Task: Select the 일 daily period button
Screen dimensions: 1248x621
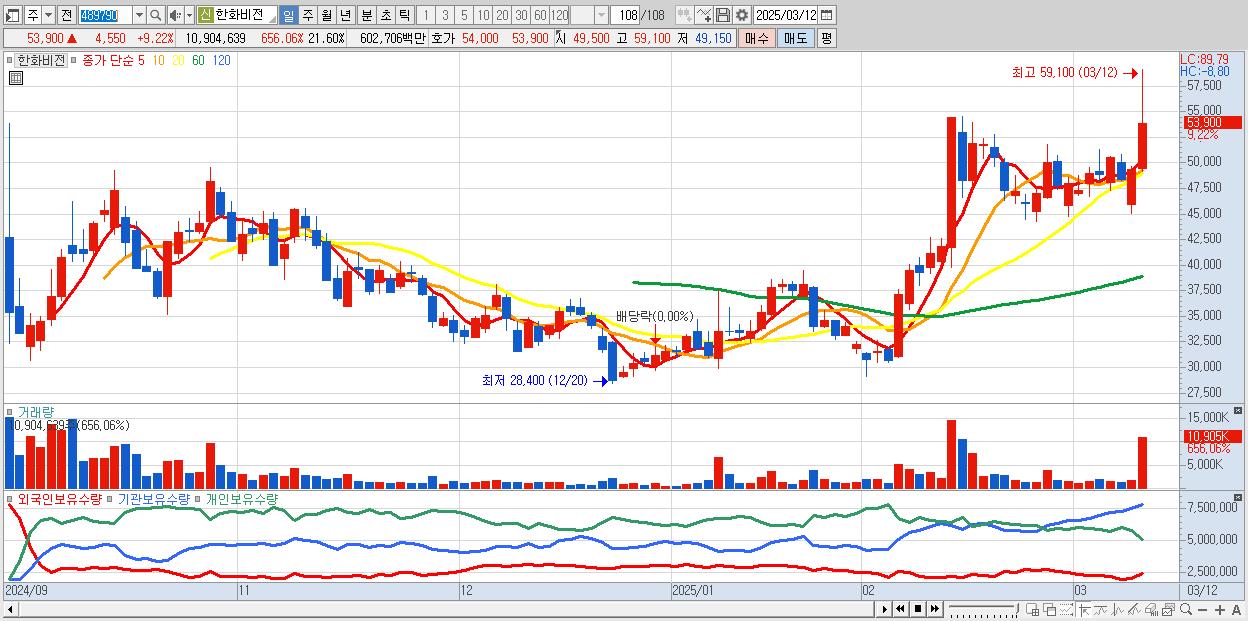Action: (288, 15)
